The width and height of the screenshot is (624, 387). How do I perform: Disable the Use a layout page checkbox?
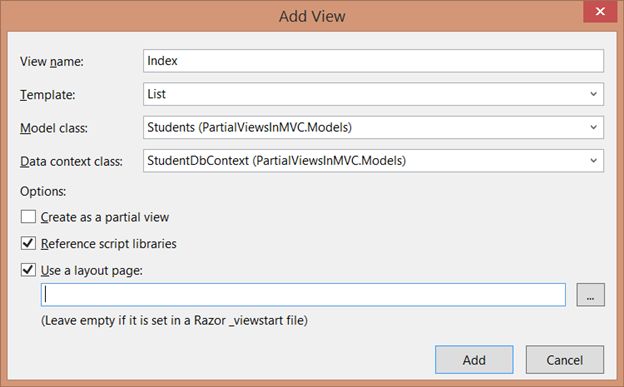(28, 270)
